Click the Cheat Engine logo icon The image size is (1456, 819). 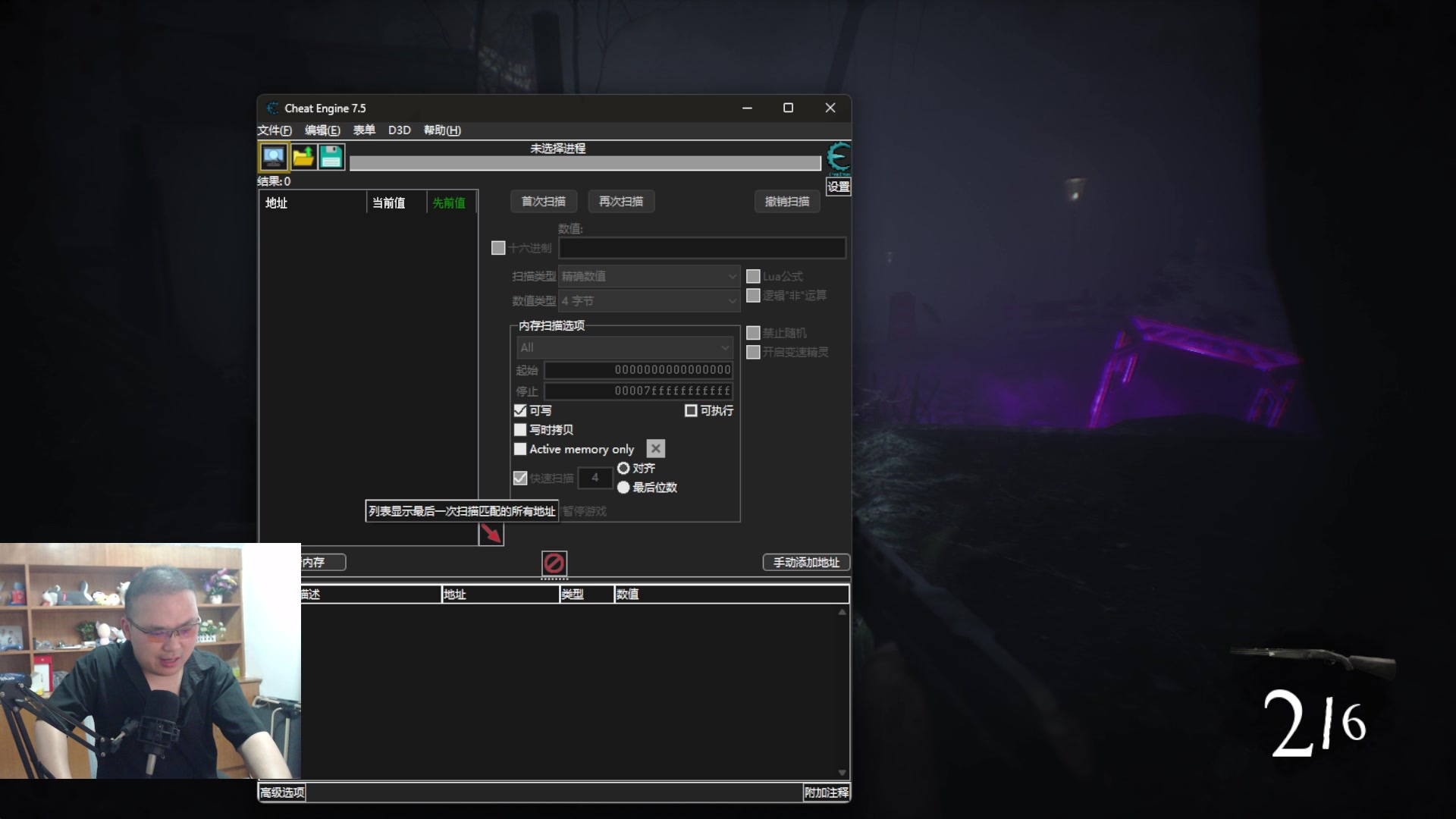pos(838,158)
